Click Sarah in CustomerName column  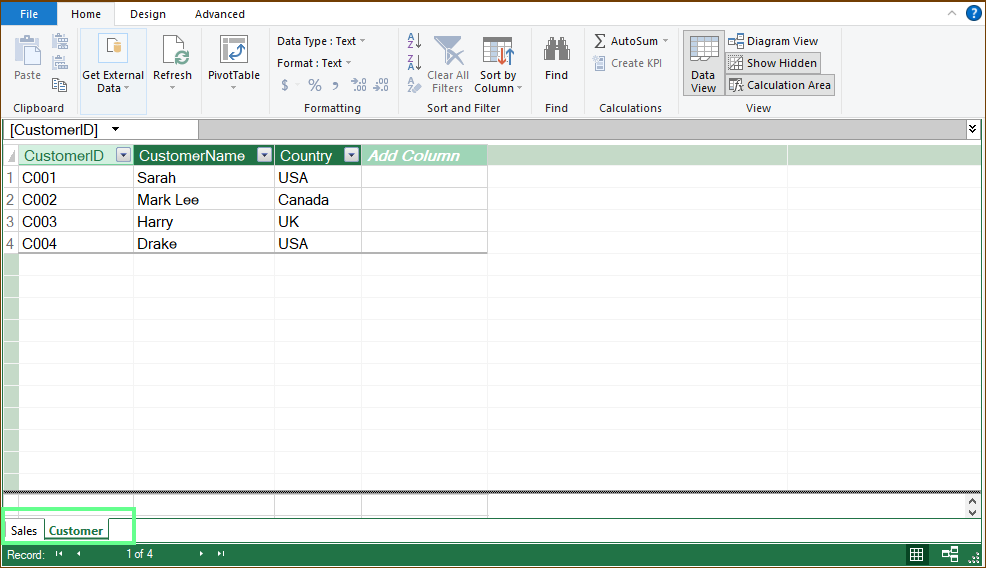[x=204, y=177]
